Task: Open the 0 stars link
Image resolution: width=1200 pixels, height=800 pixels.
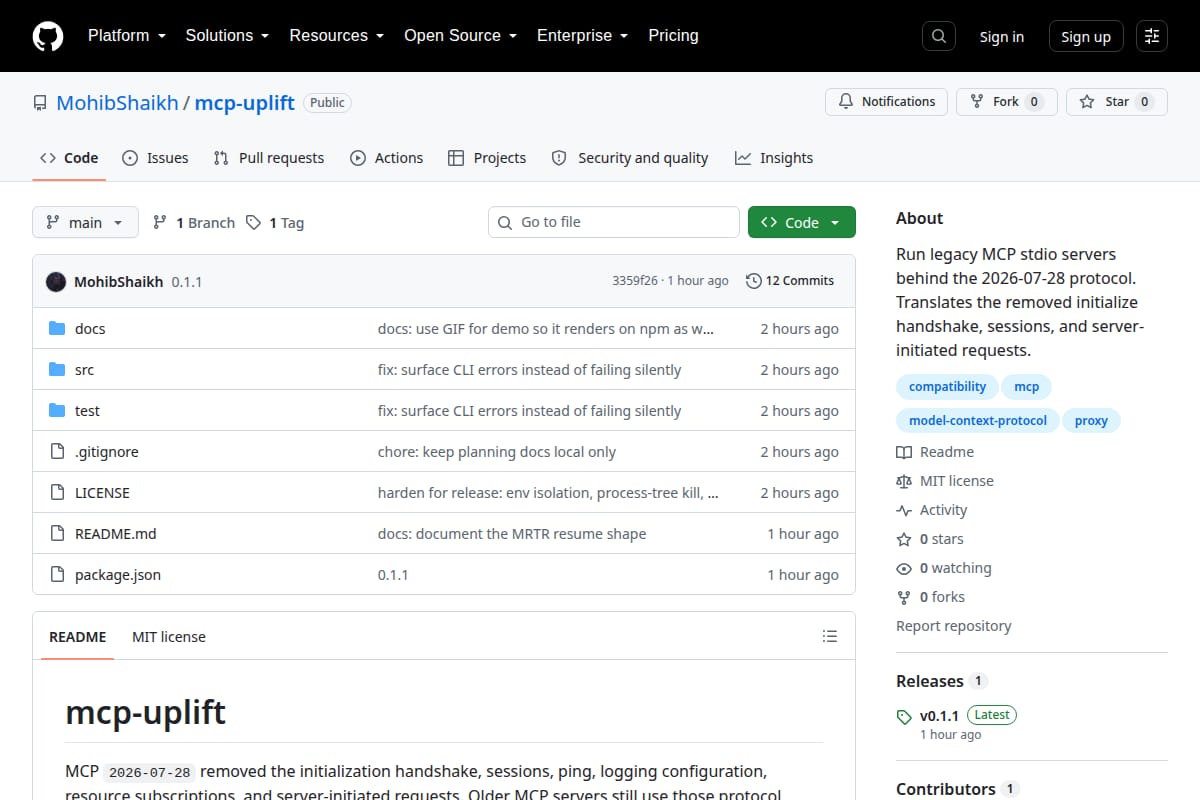Action: pos(930,539)
